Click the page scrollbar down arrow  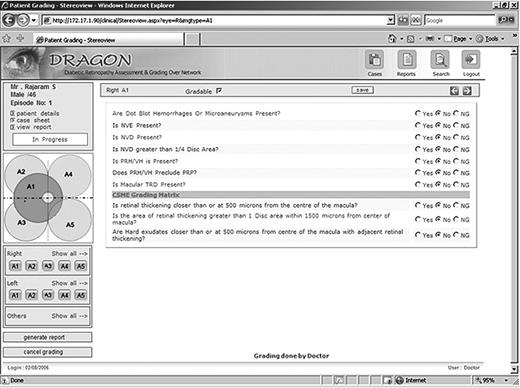coord(515,368)
